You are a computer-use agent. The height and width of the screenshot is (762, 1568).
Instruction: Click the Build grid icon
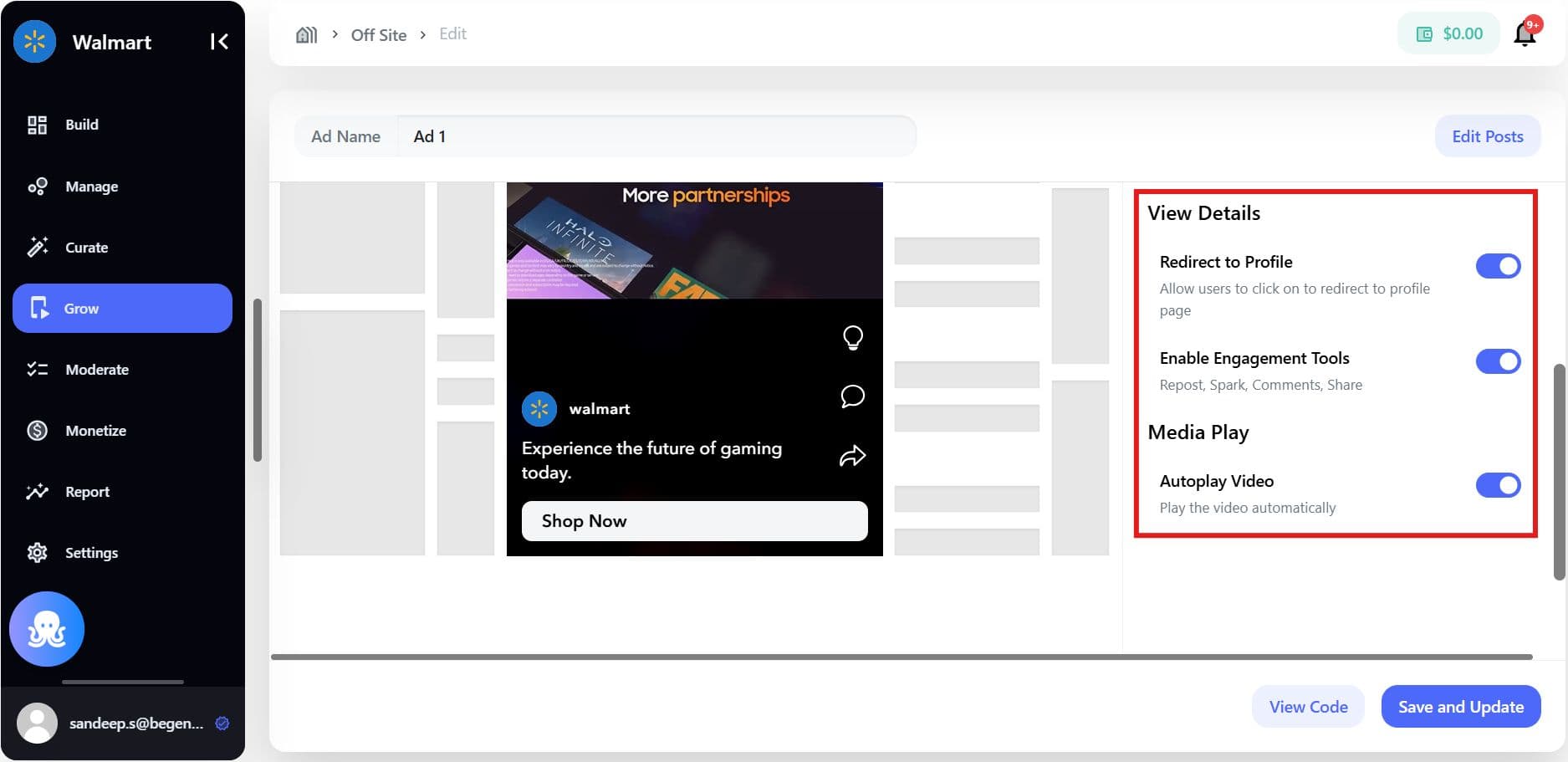click(37, 125)
